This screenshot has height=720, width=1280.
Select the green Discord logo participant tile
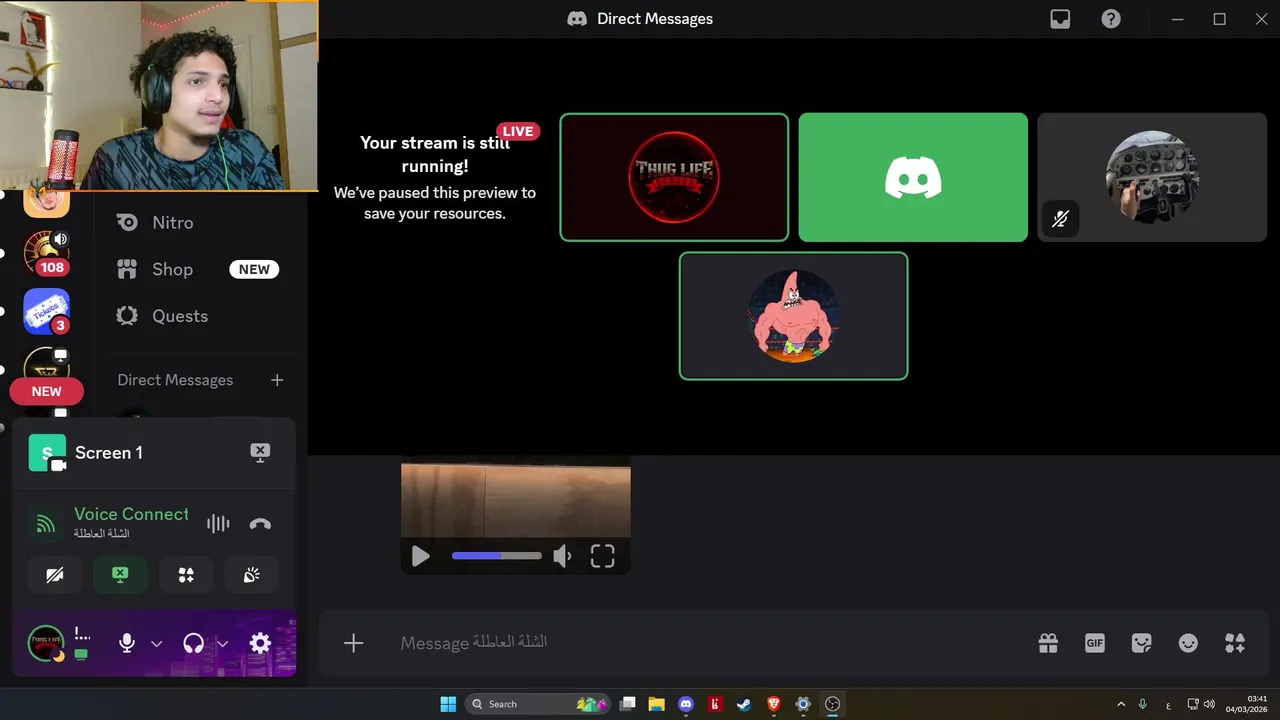pyautogui.click(x=913, y=177)
